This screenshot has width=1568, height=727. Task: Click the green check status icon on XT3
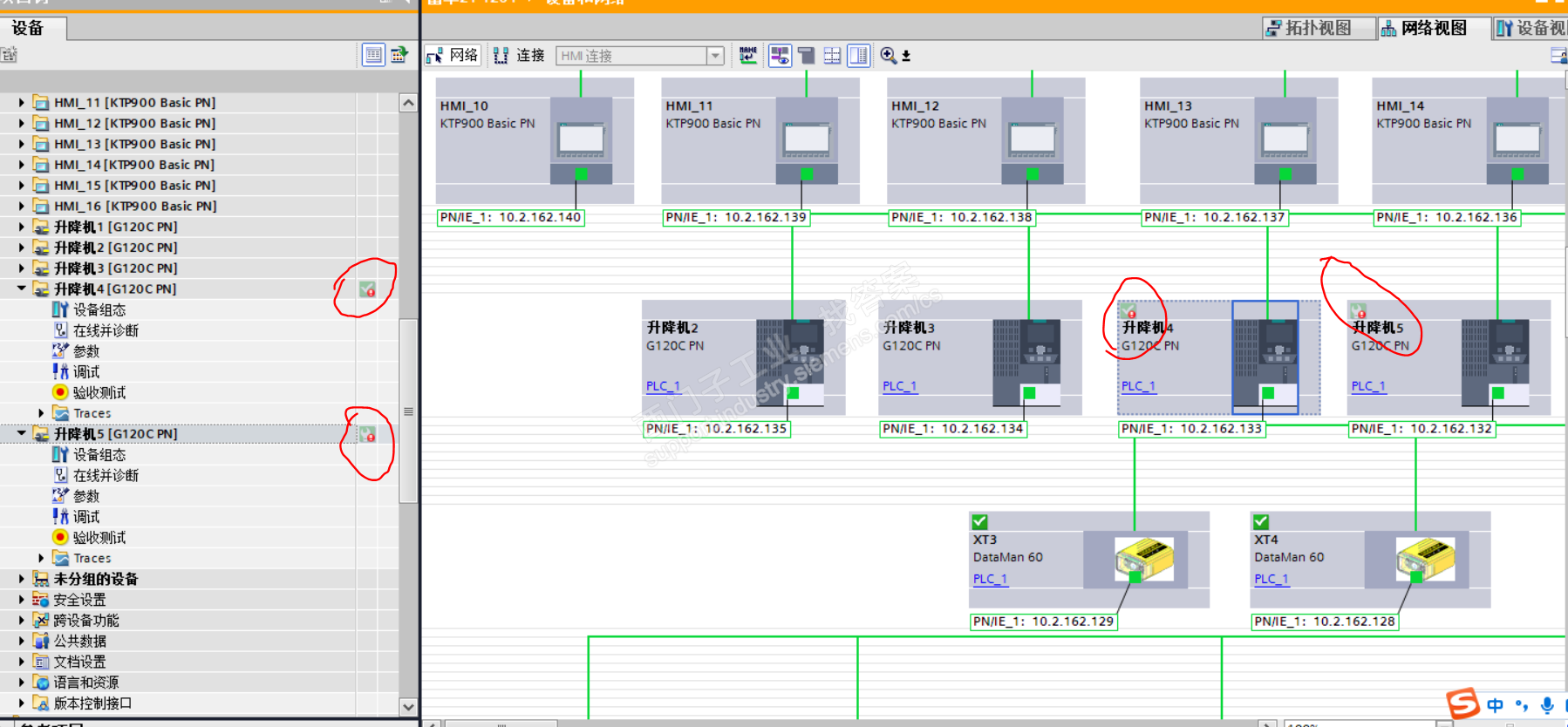pyautogui.click(x=980, y=521)
